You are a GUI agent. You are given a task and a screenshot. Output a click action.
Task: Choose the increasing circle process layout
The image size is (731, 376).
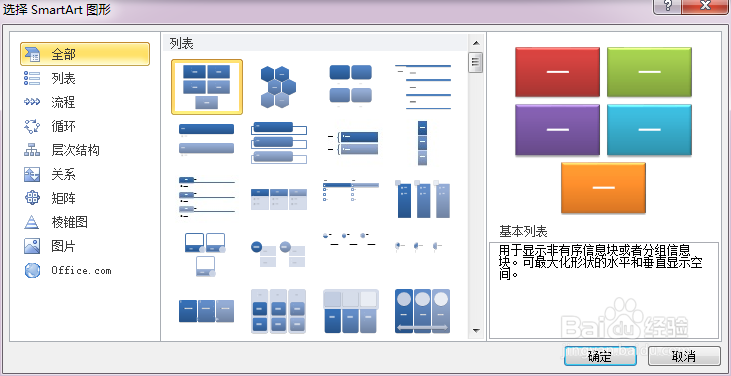(350, 239)
